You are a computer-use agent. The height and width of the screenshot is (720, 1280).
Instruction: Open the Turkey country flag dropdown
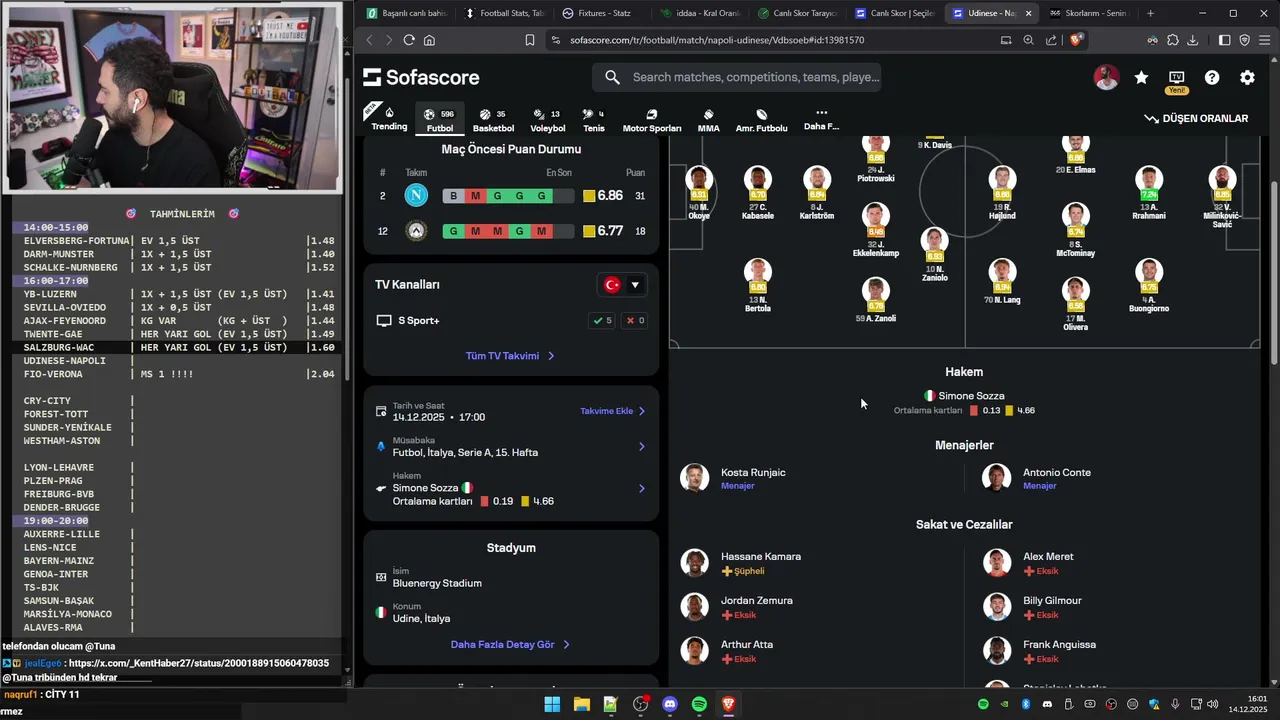622,285
